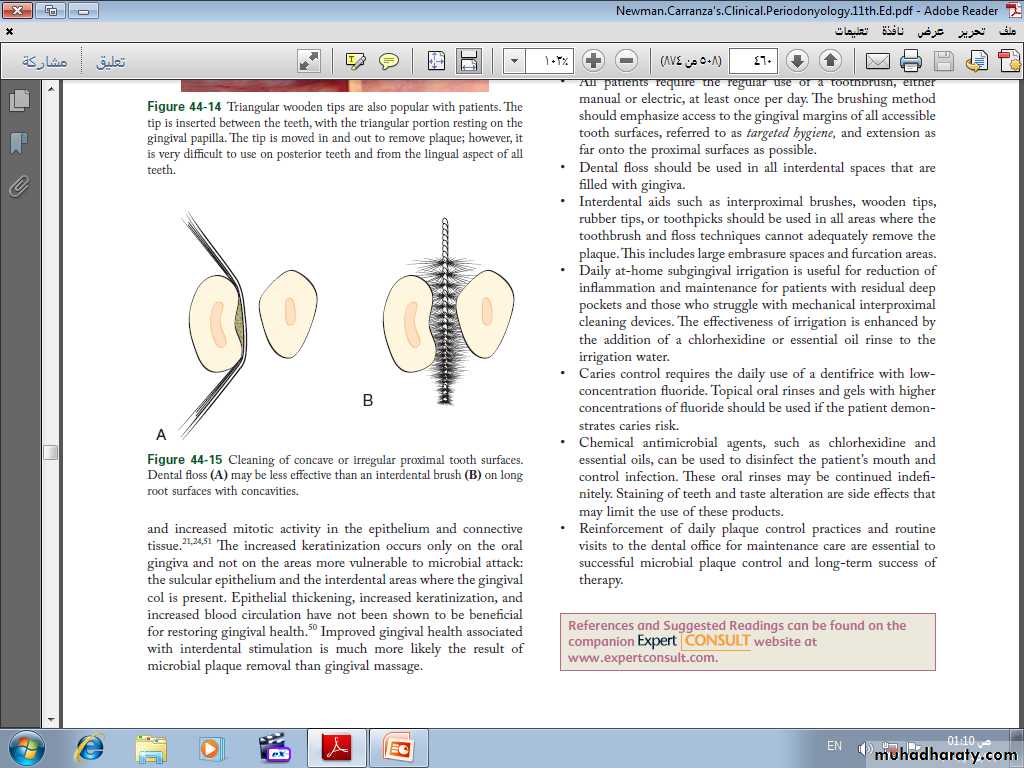Print the document using printer icon
This screenshot has width=1024, height=768.
pos(910,61)
